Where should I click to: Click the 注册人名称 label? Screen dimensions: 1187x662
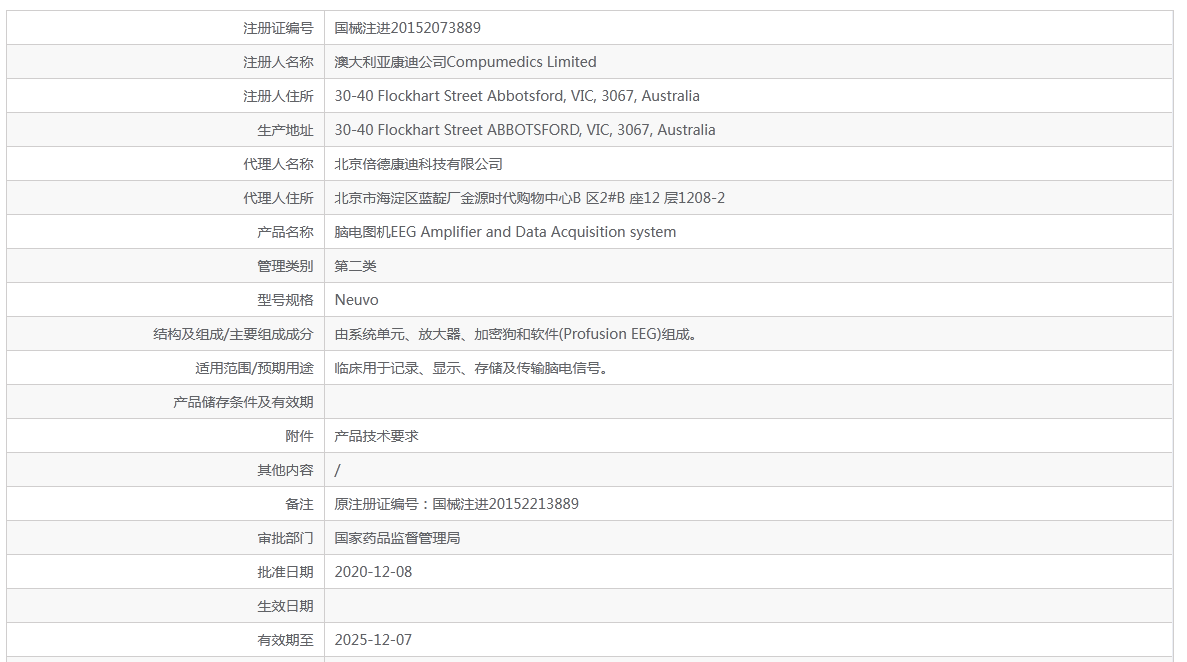tap(278, 62)
